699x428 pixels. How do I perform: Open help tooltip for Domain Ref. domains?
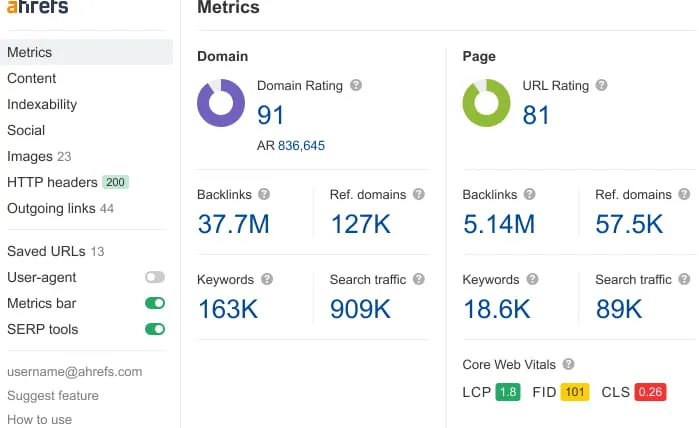[419, 194]
